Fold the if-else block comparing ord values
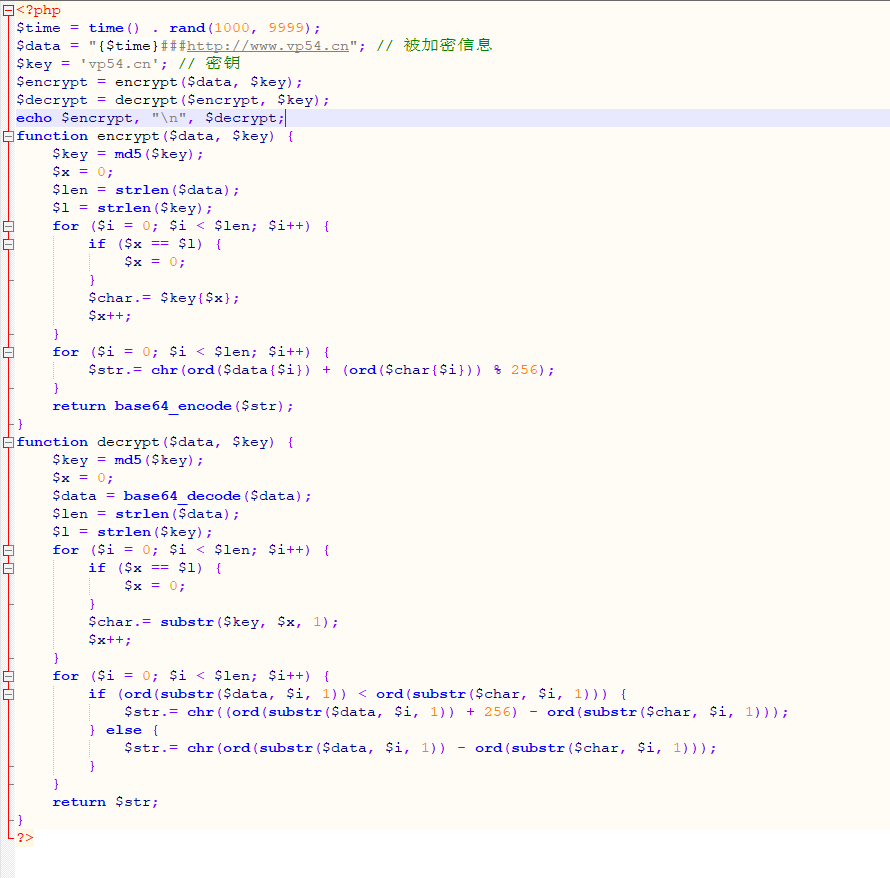The image size is (890, 878). pos(8,694)
